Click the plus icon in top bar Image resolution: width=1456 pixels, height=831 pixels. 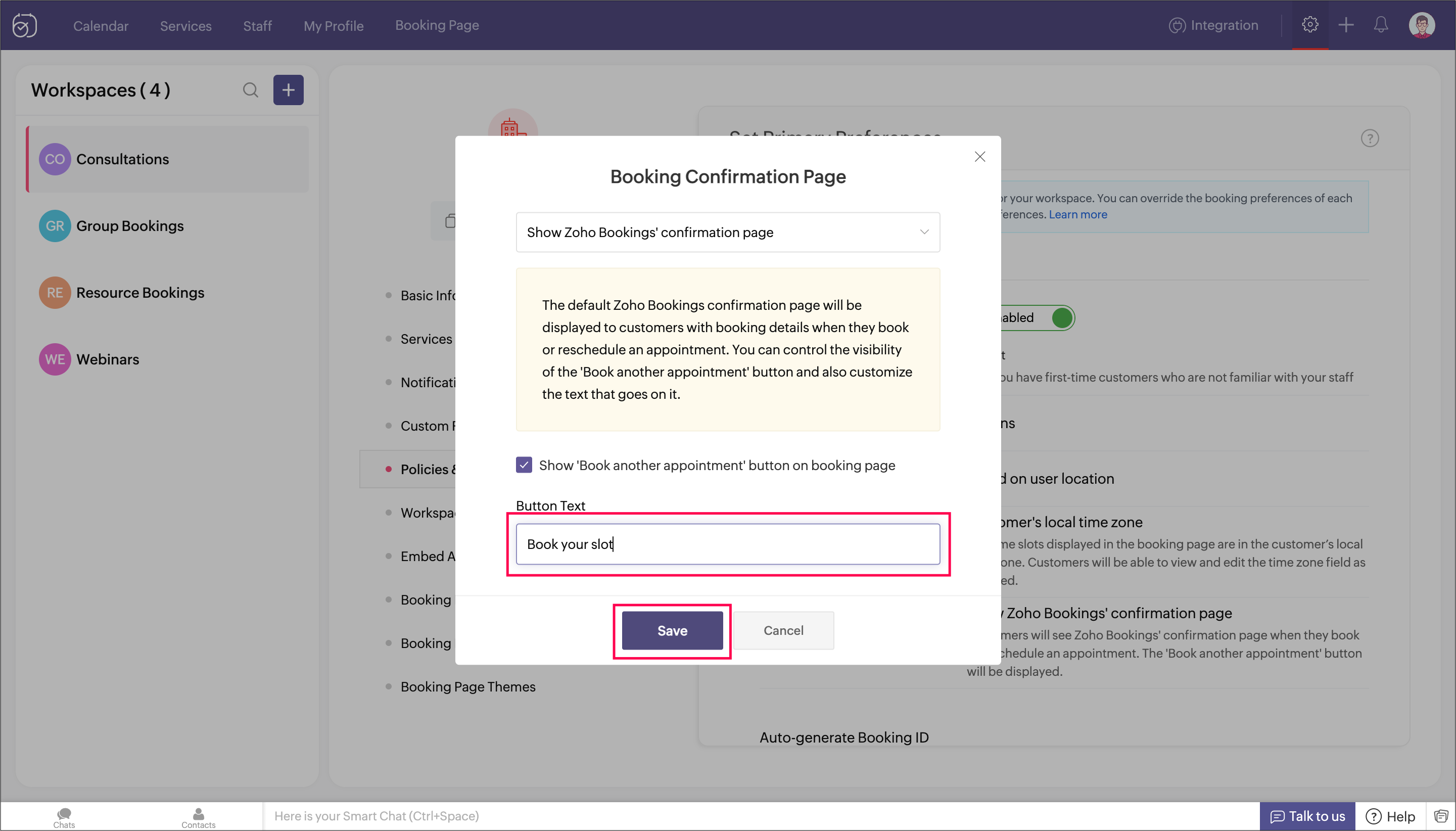[x=1345, y=25]
